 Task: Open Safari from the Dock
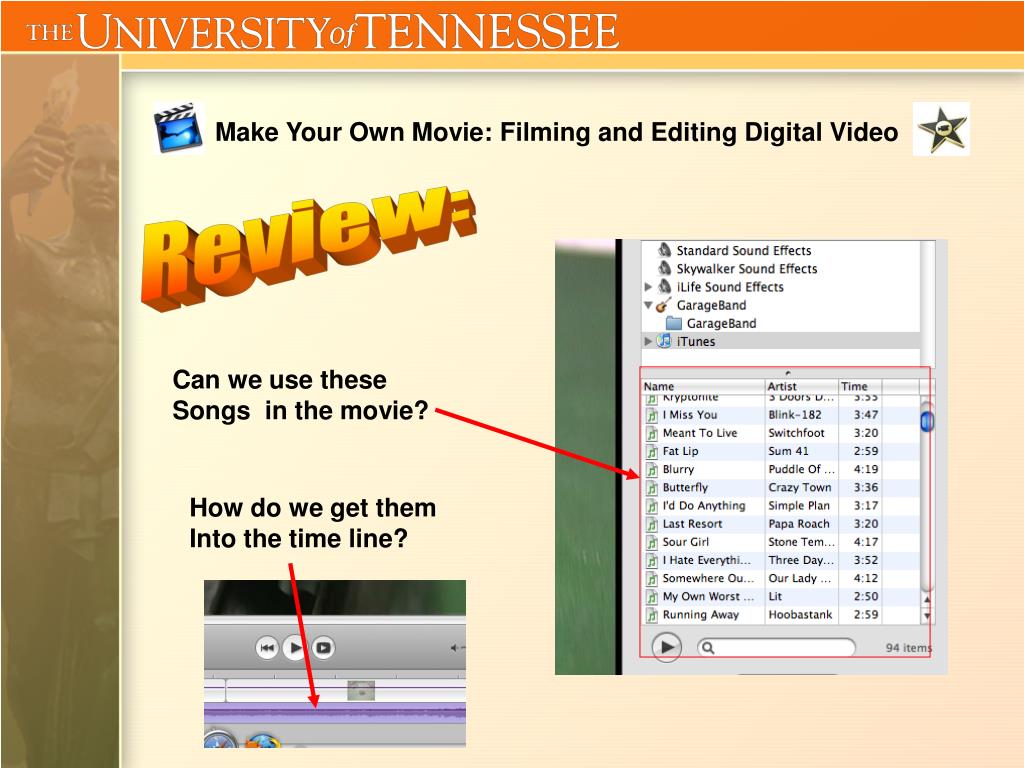coord(220,739)
